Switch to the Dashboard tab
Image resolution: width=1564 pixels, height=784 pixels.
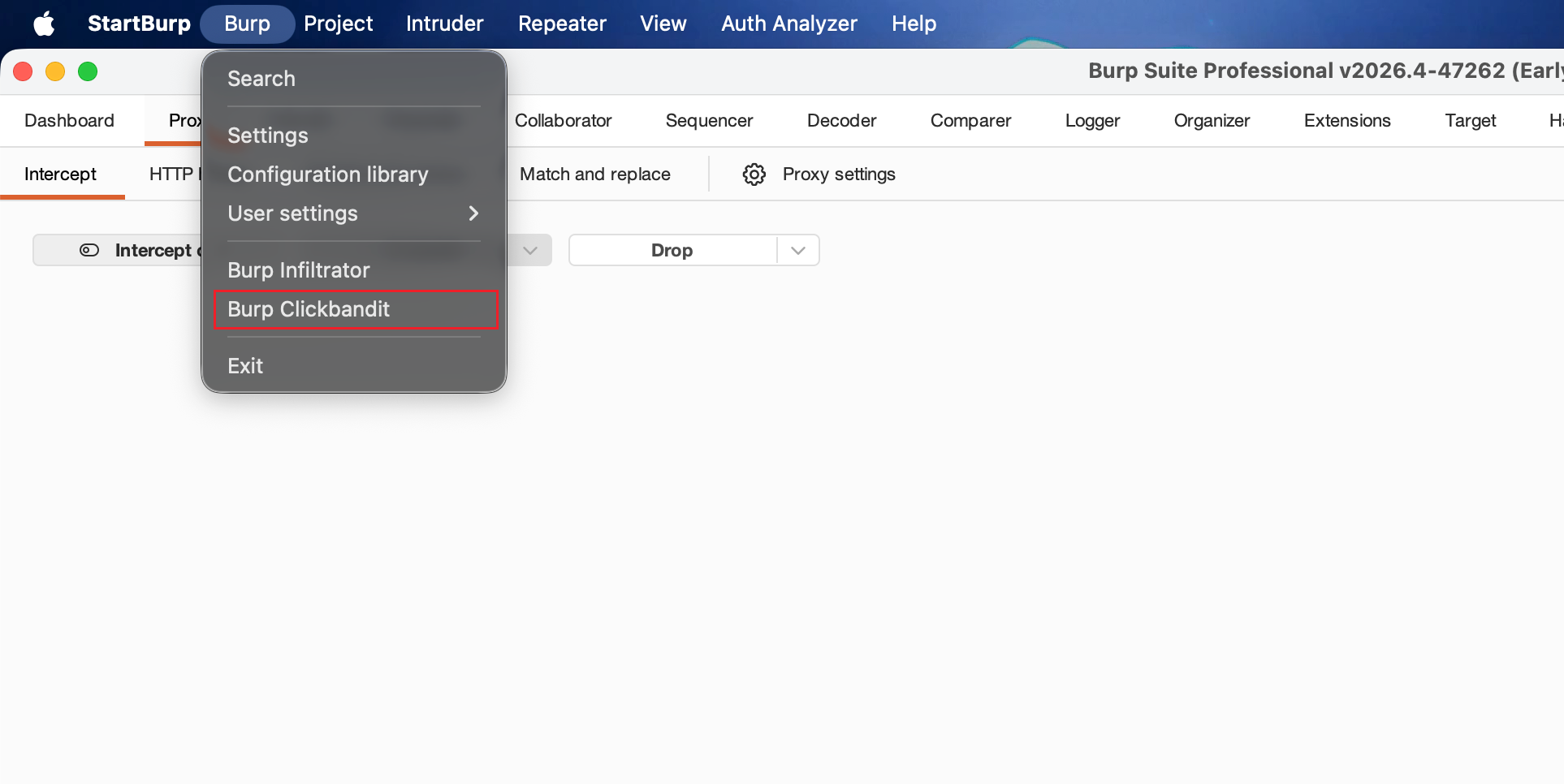70,121
